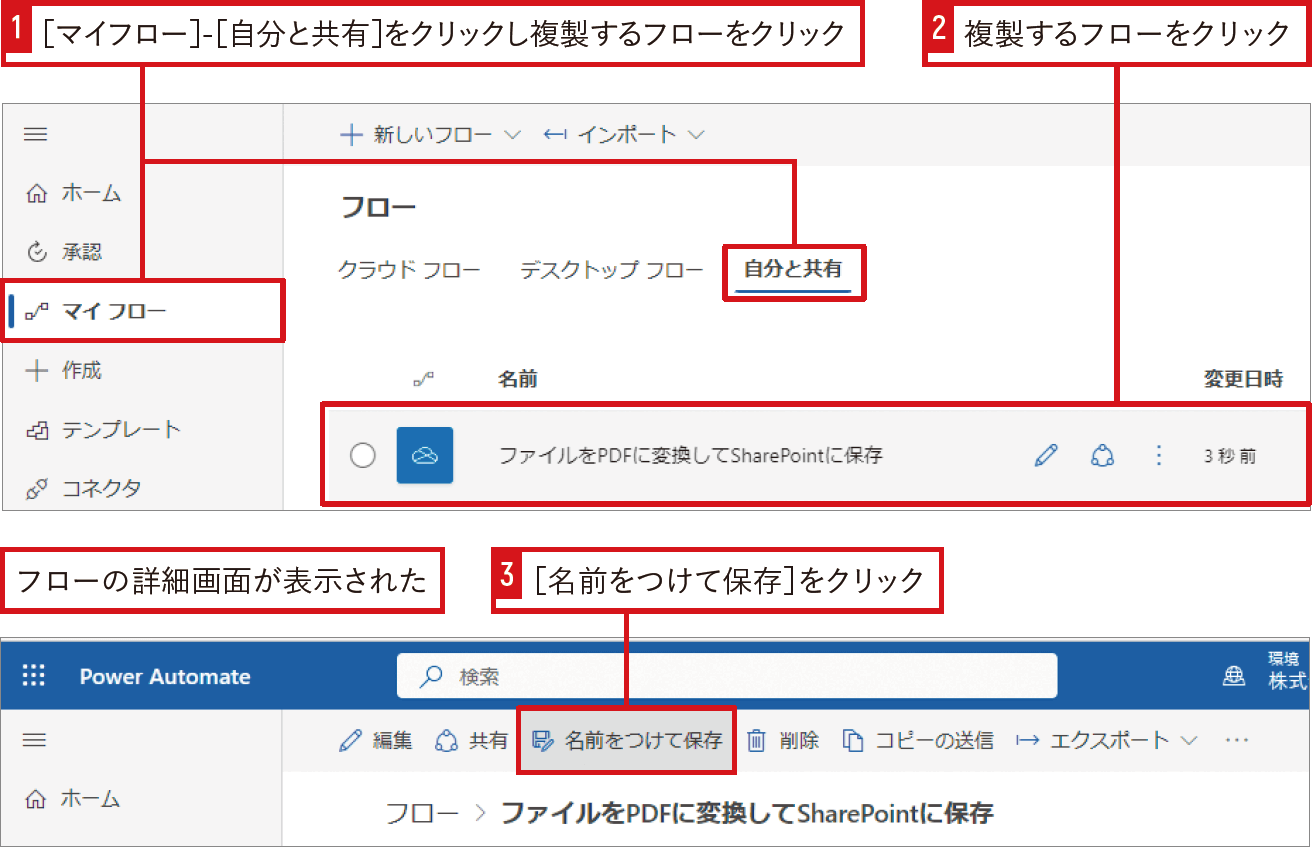This screenshot has height=847, width=1312.
Task: Open テンプレート in the sidebar
Action: pos(104,430)
